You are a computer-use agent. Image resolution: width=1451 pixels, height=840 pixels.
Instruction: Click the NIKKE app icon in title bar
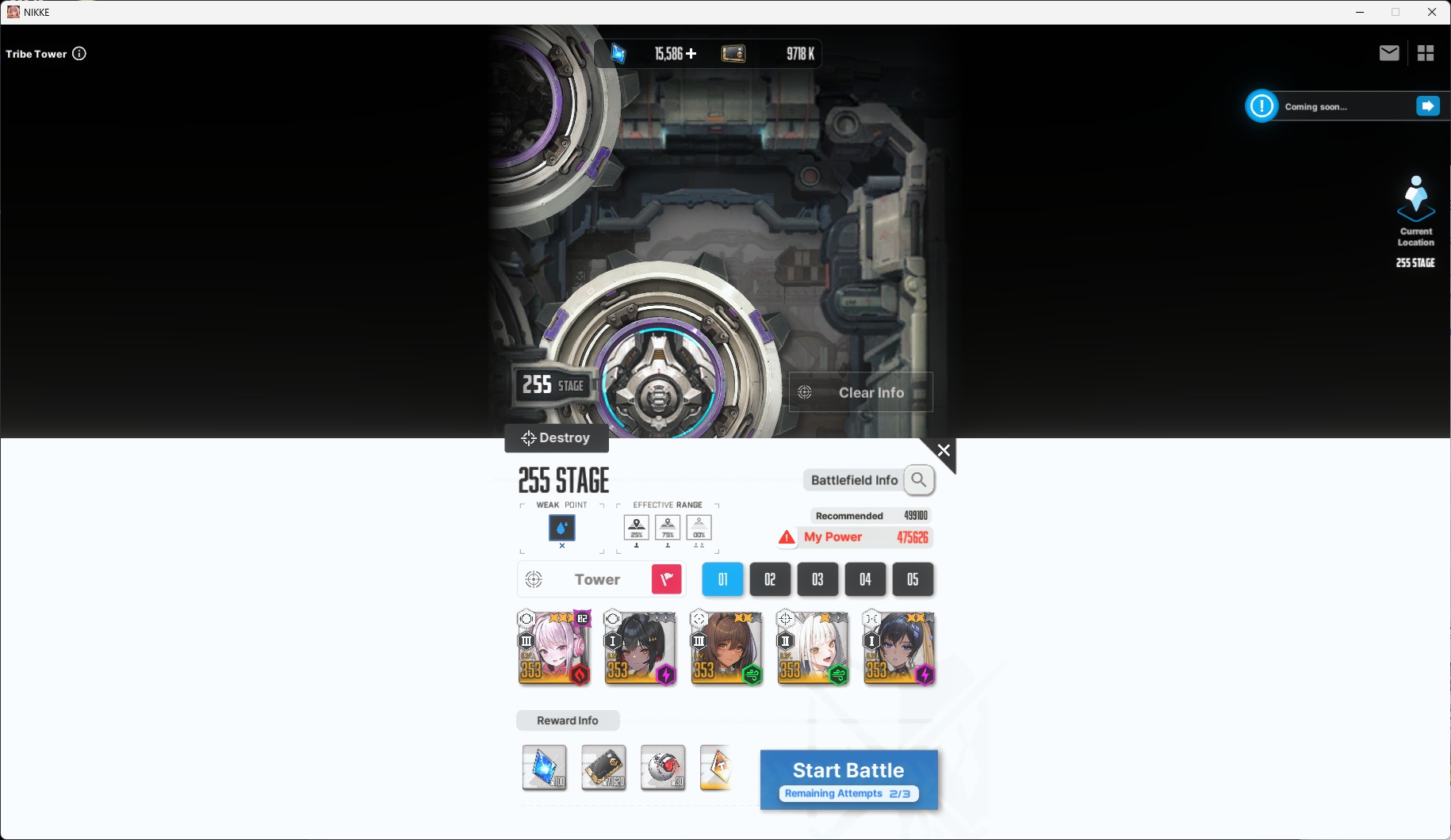click(x=13, y=12)
